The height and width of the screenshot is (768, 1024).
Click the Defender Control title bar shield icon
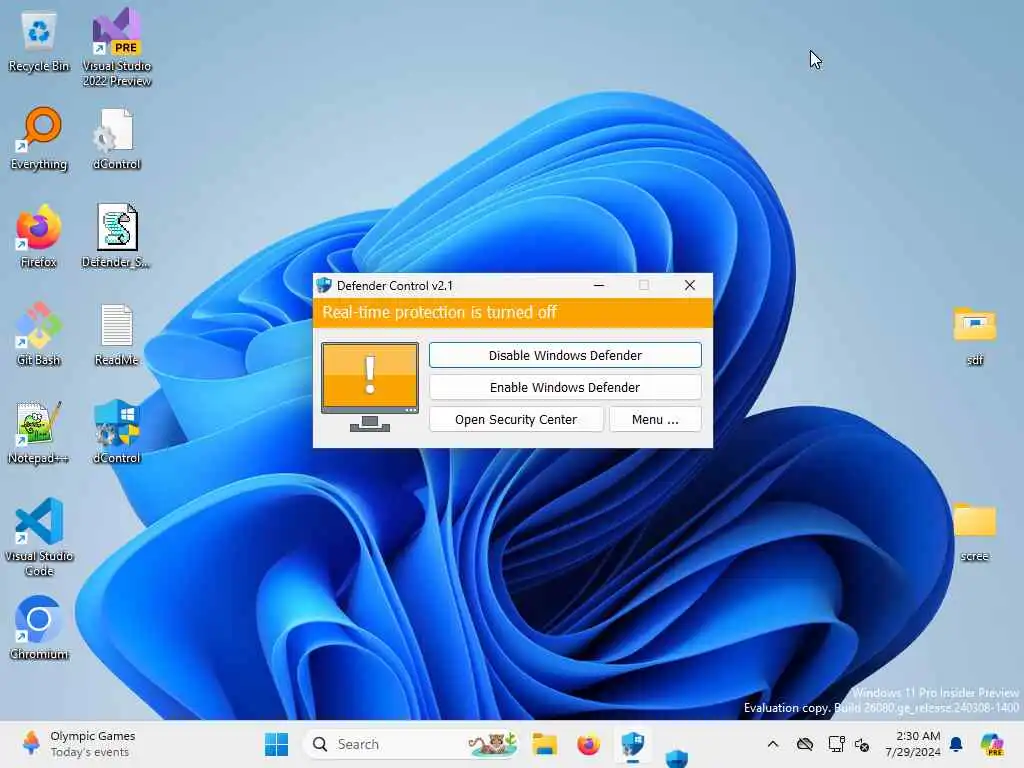(x=324, y=285)
